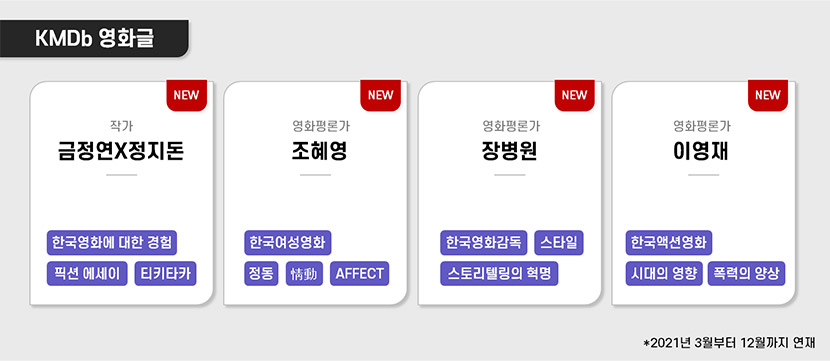Select the 픽션 에세이 tag
The width and height of the screenshot is (830, 361).
(87, 273)
